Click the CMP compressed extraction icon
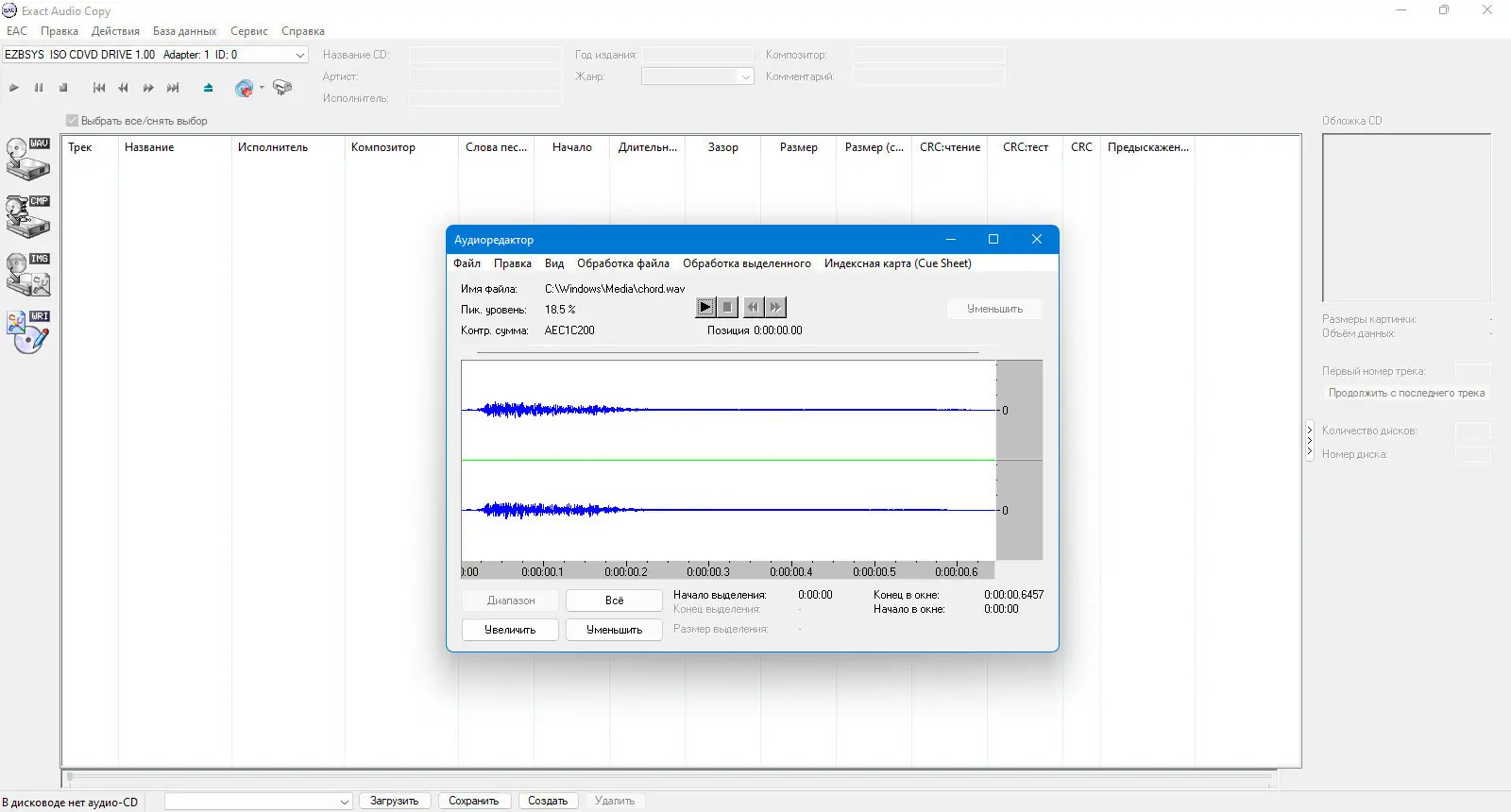The height and width of the screenshot is (812, 1511). tap(28, 216)
